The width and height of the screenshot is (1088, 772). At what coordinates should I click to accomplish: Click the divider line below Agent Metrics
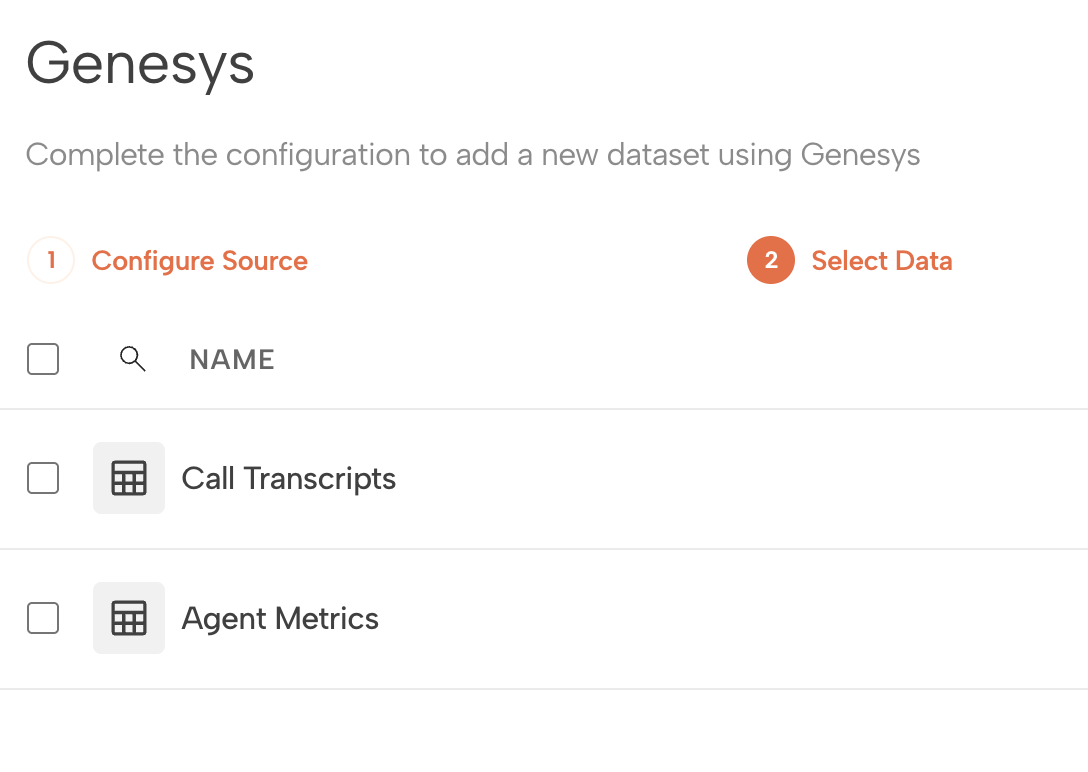(x=544, y=689)
